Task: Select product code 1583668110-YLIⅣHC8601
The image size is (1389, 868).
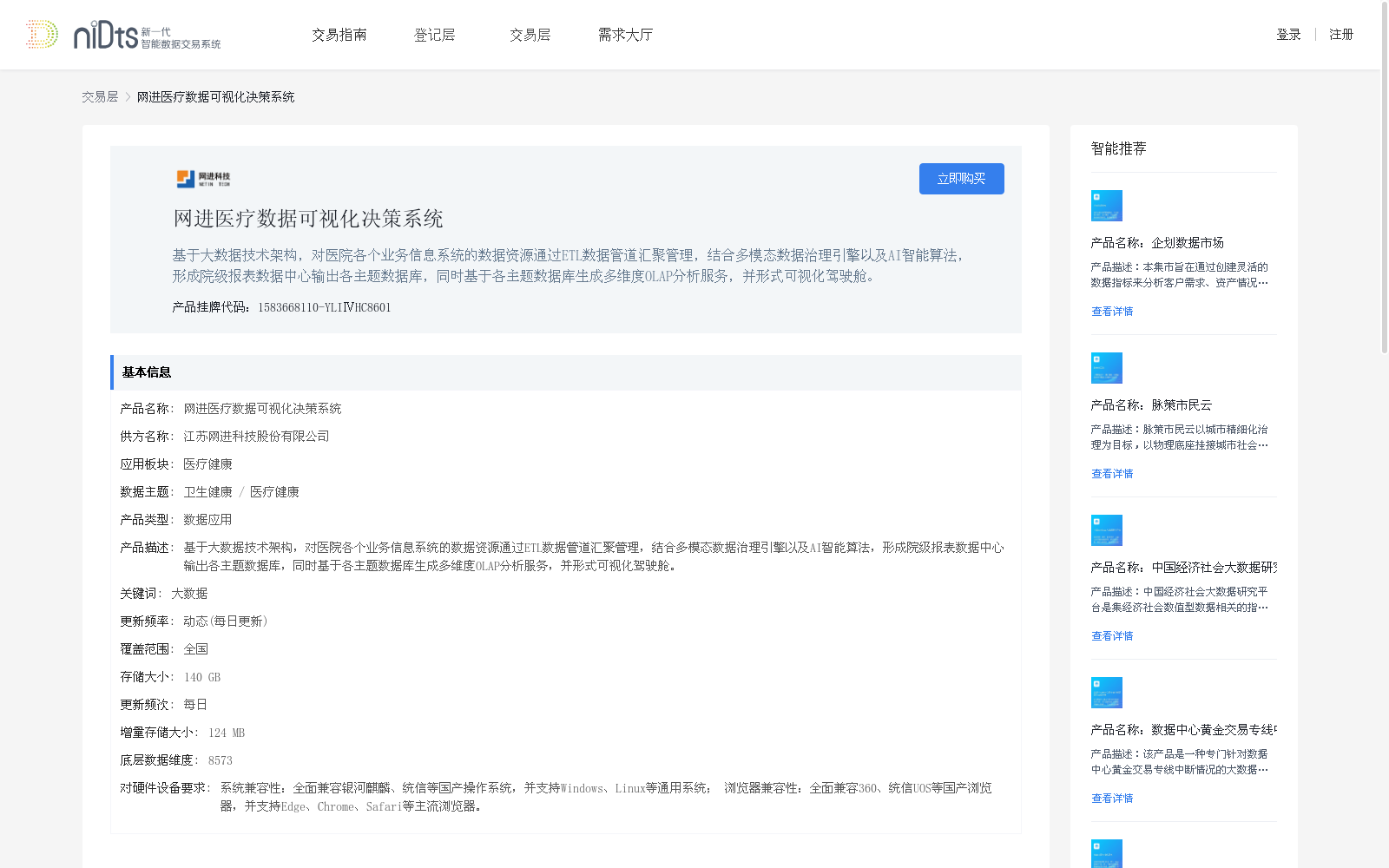Action: point(325,307)
